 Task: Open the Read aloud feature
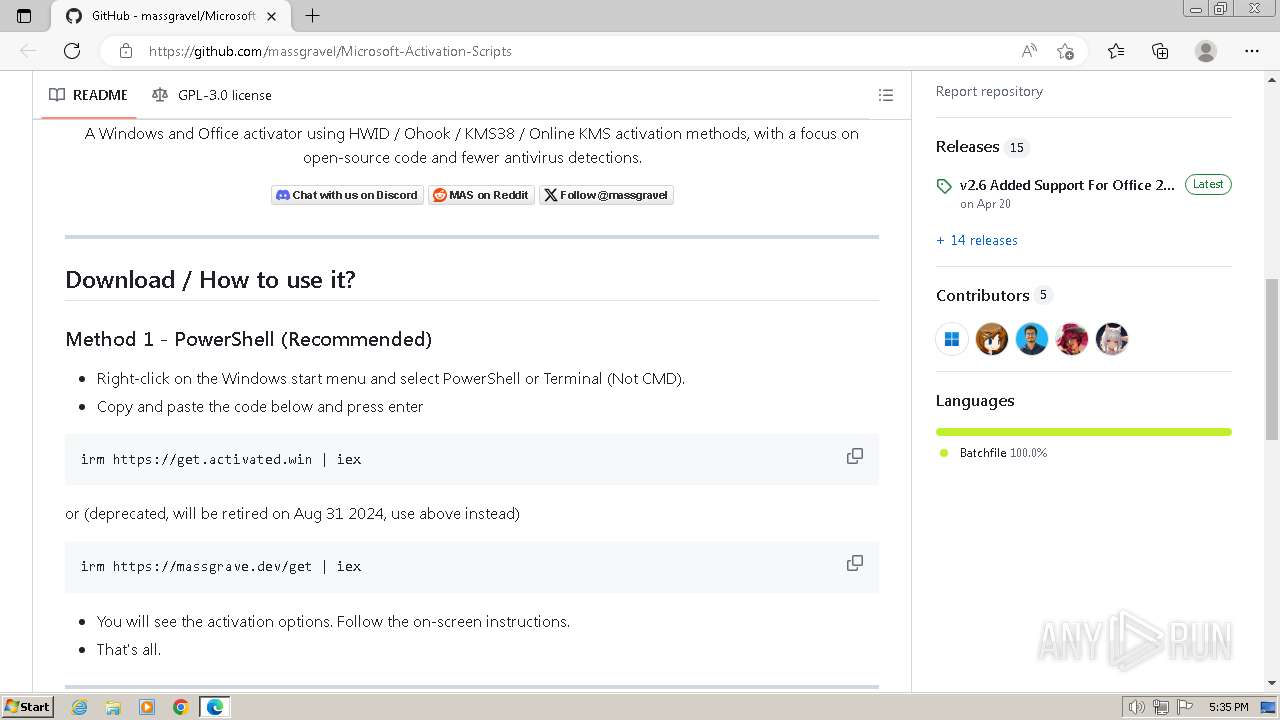(x=1029, y=51)
